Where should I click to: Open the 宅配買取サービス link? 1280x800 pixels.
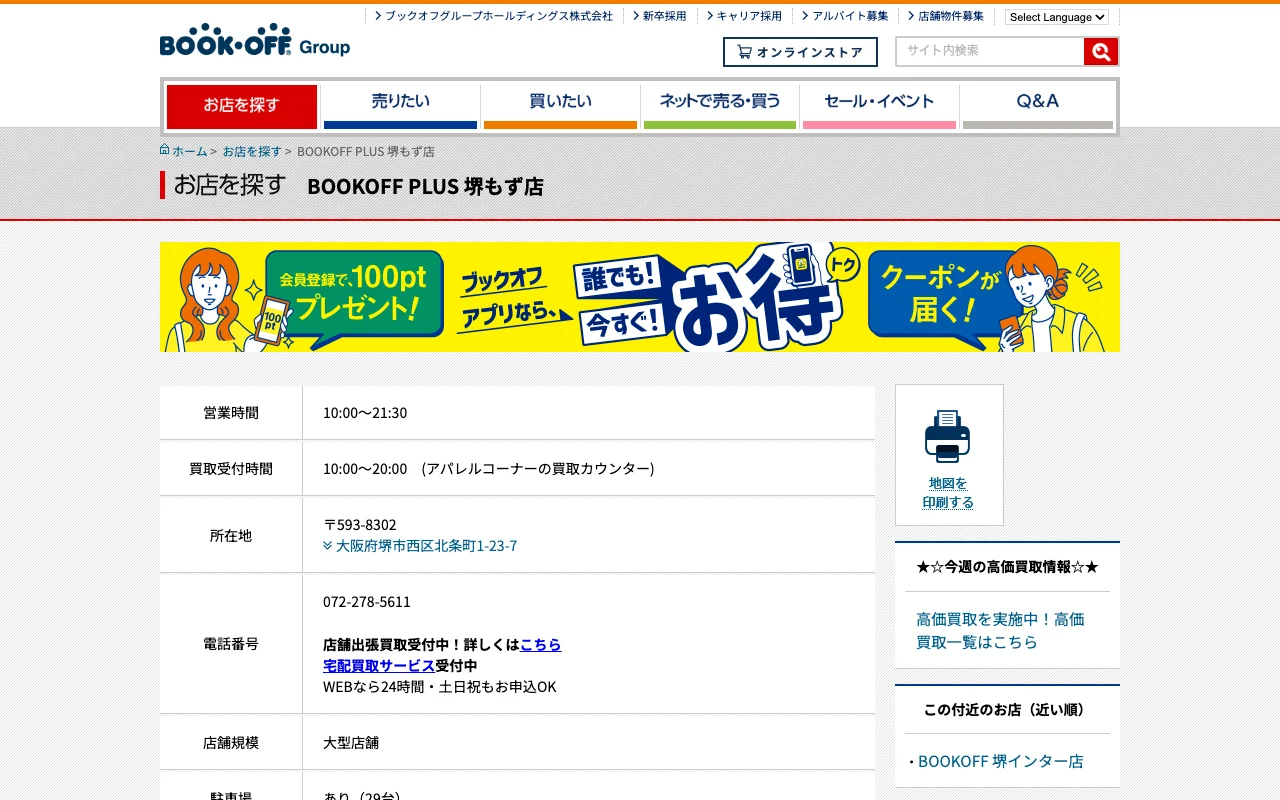pos(379,665)
